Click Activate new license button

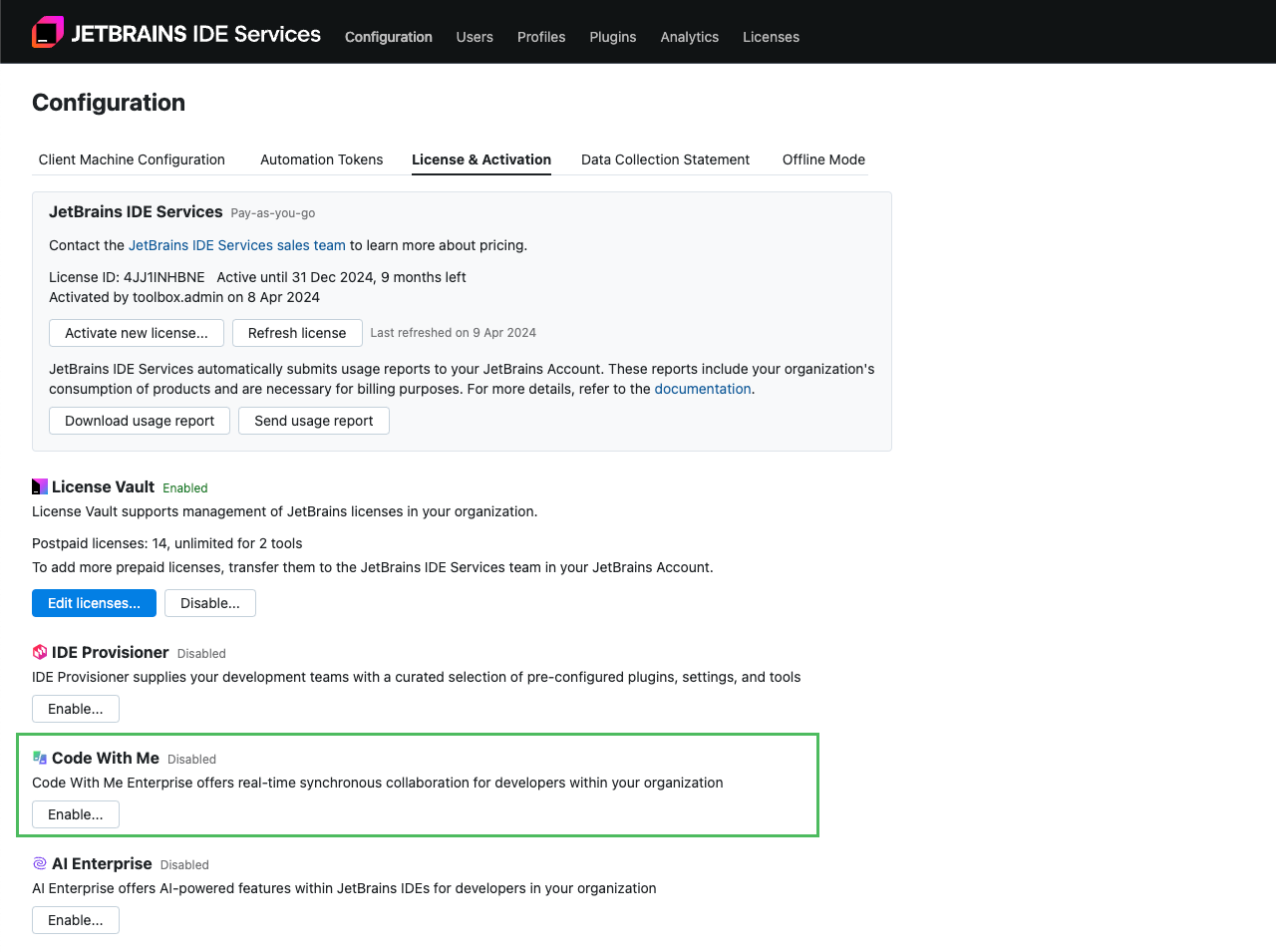click(x=137, y=333)
